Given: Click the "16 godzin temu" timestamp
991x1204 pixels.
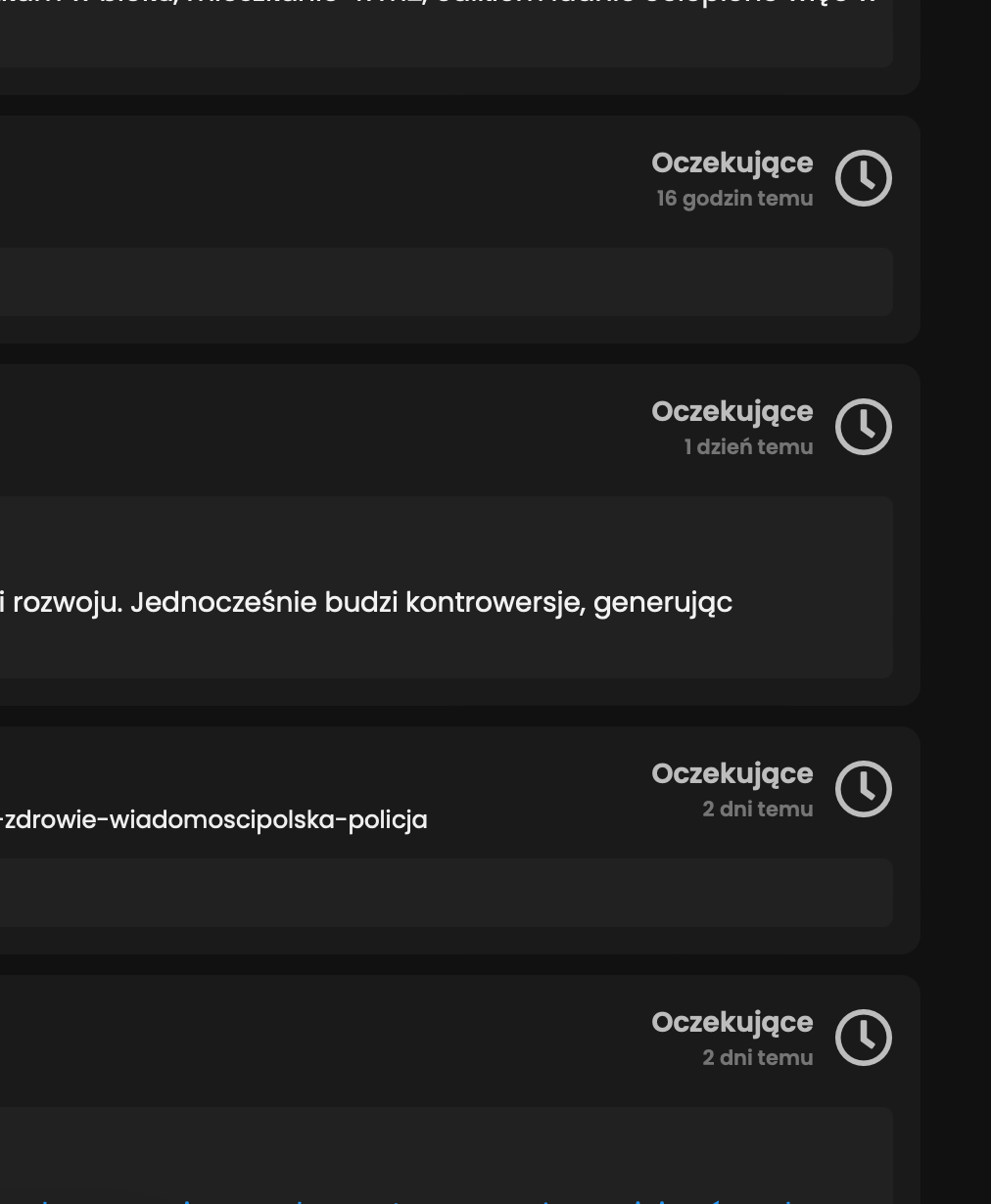Looking at the screenshot, I should (x=734, y=199).
